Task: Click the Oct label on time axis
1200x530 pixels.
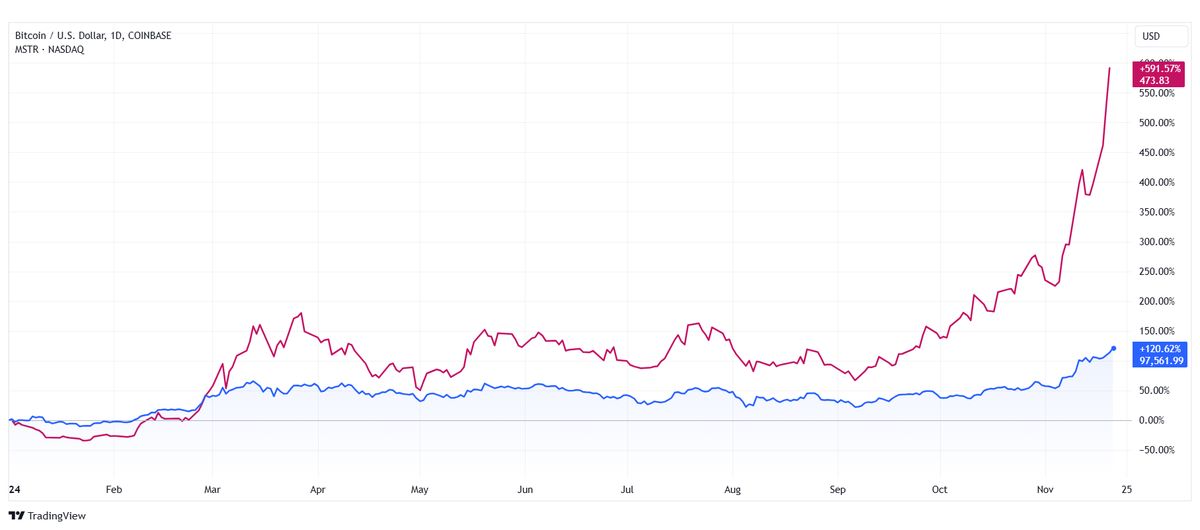Action: click(x=939, y=491)
